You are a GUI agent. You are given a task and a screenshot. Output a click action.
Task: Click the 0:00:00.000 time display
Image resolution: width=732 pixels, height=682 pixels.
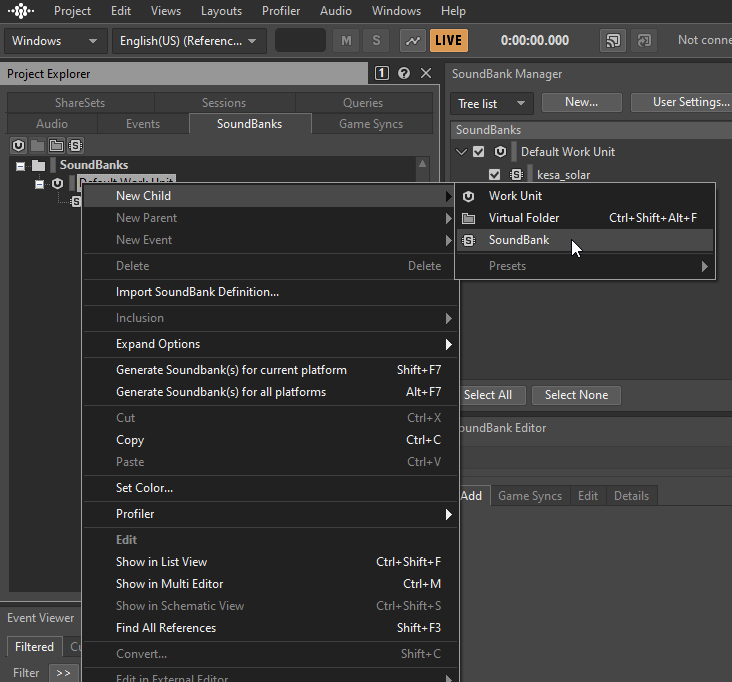pyautogui.click(x=534, y=41)
